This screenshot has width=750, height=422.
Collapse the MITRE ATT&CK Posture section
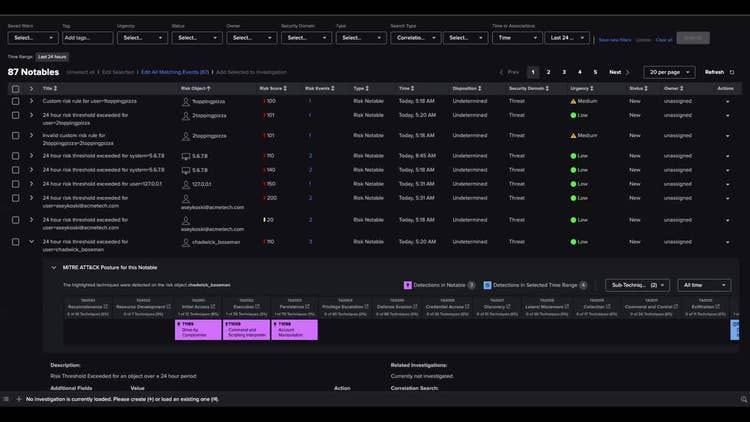(53, 267)
